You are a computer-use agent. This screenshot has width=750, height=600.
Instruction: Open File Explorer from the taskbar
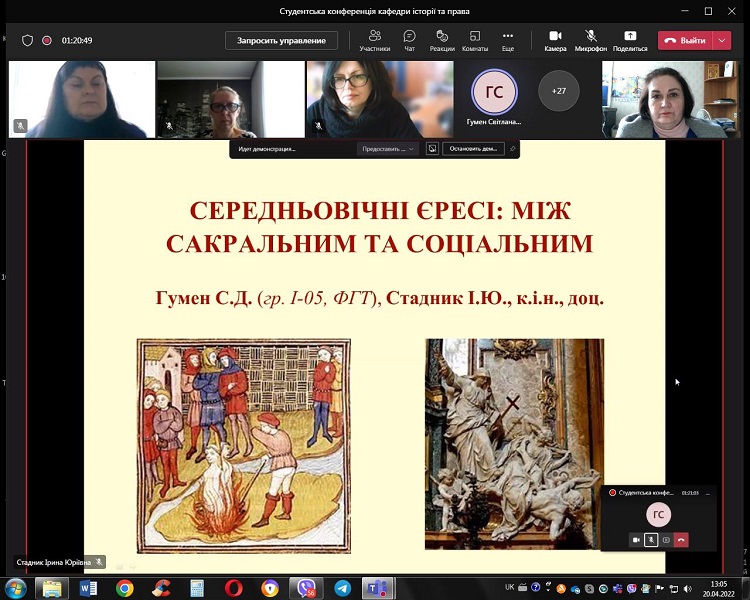tap(52, 588)
